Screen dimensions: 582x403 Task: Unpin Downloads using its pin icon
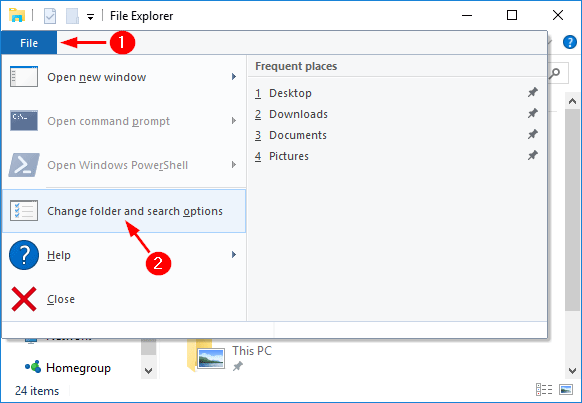tap(533, 113)
